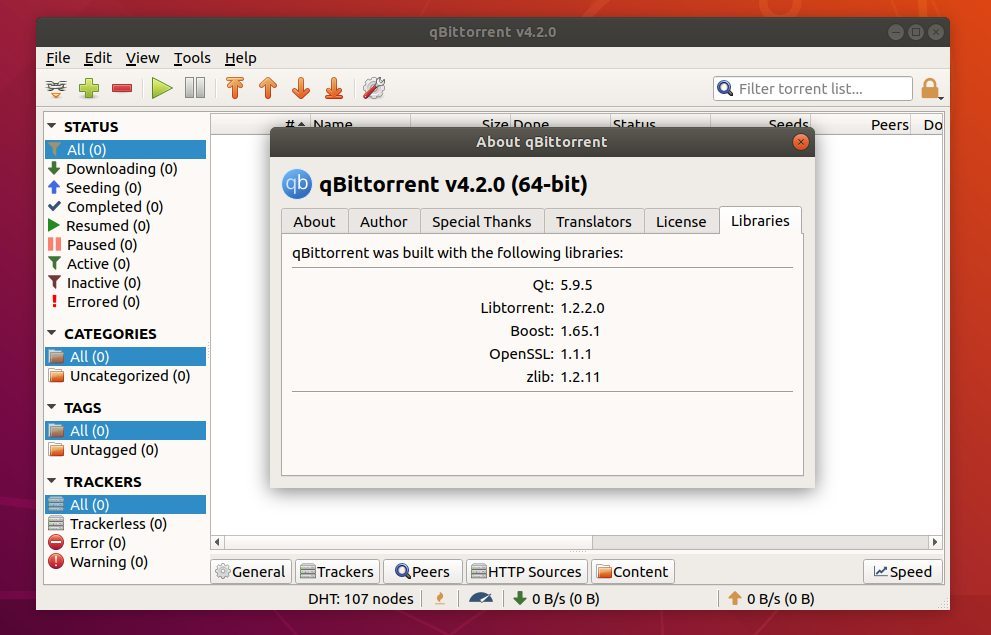
Task: Select Paused (0) status filter
Action: [125, 245]
